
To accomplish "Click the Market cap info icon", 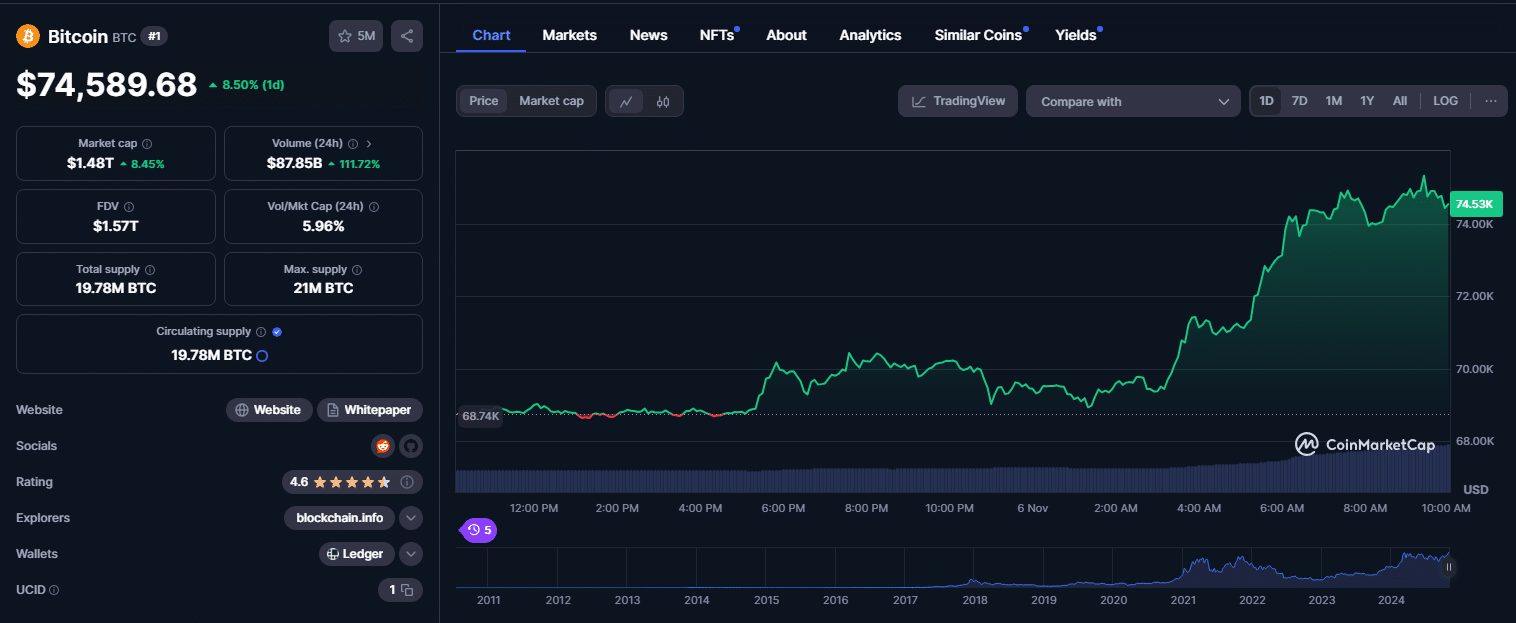I will pos(147,144).
